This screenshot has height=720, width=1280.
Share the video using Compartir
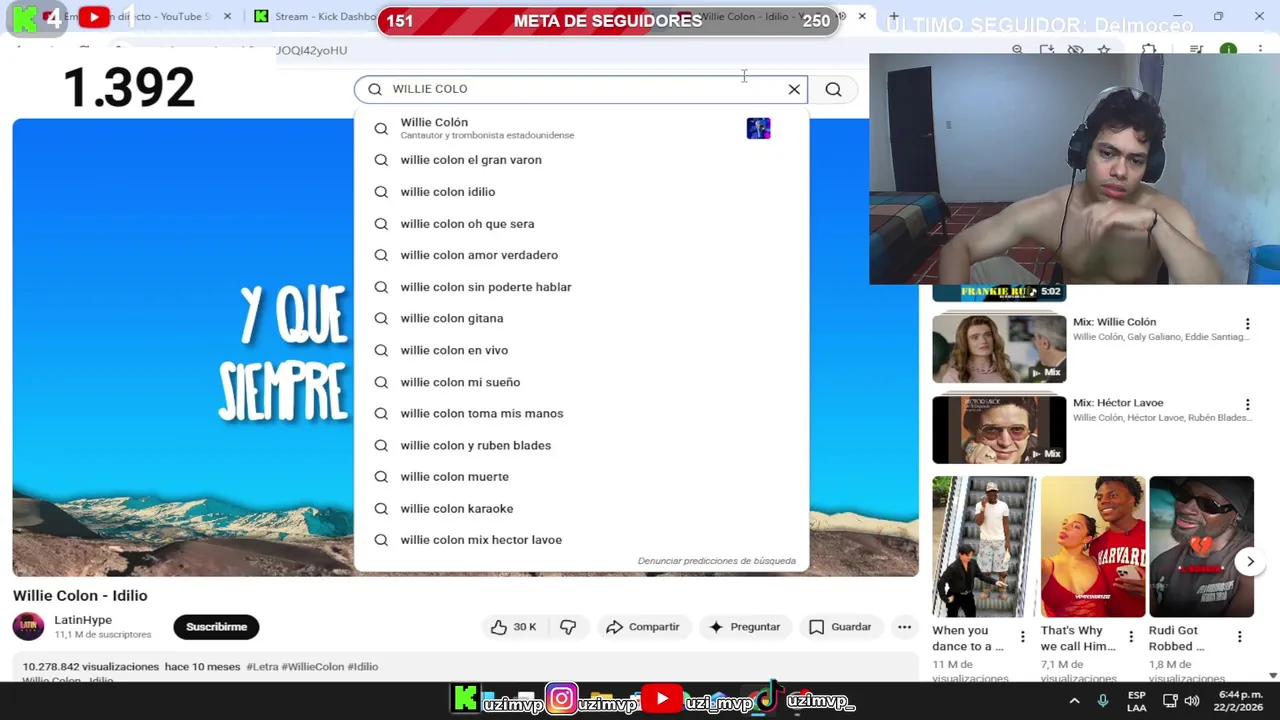click(x=643, y=627)
